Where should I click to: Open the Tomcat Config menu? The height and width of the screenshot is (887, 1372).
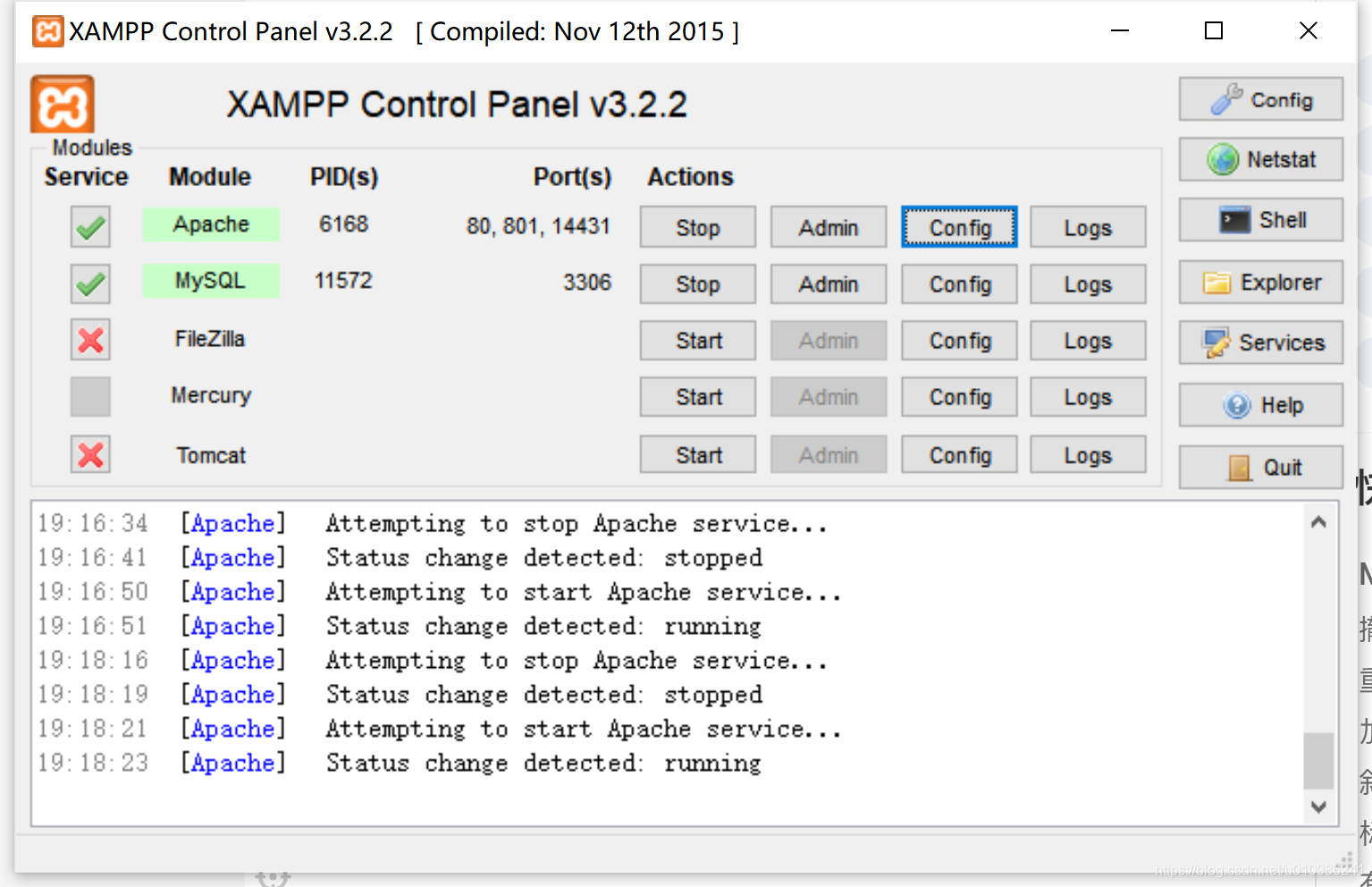tap(959, 454)
